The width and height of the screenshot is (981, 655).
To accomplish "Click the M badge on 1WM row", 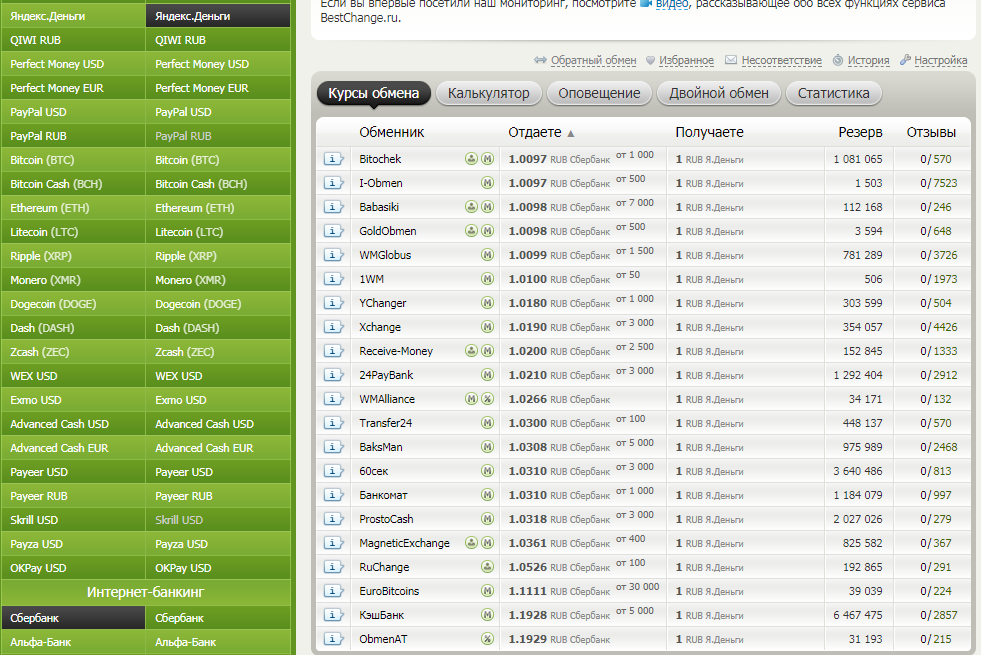I will pyautogui.click(x=487, y=279).
